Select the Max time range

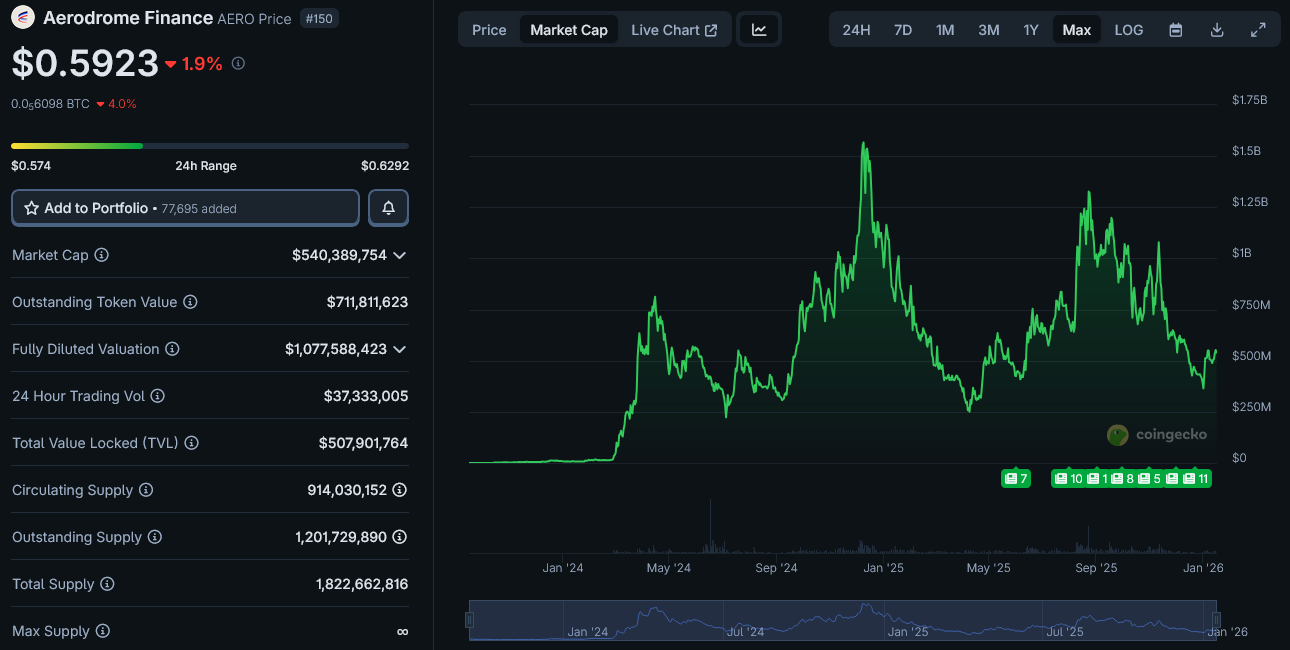(1077, 30)
